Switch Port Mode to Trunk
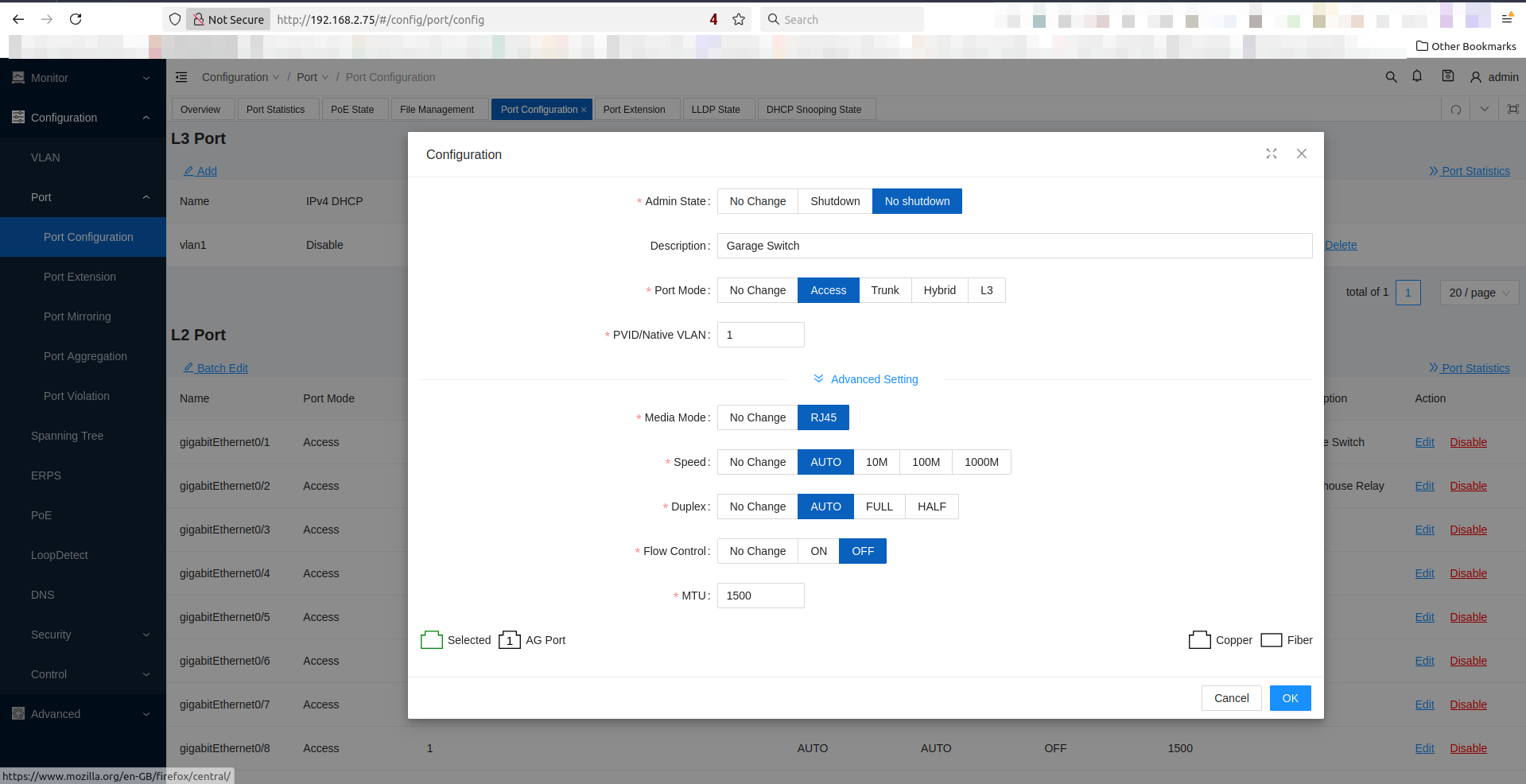The width and height of the screenshot is (1526, 784). (884, 290)
